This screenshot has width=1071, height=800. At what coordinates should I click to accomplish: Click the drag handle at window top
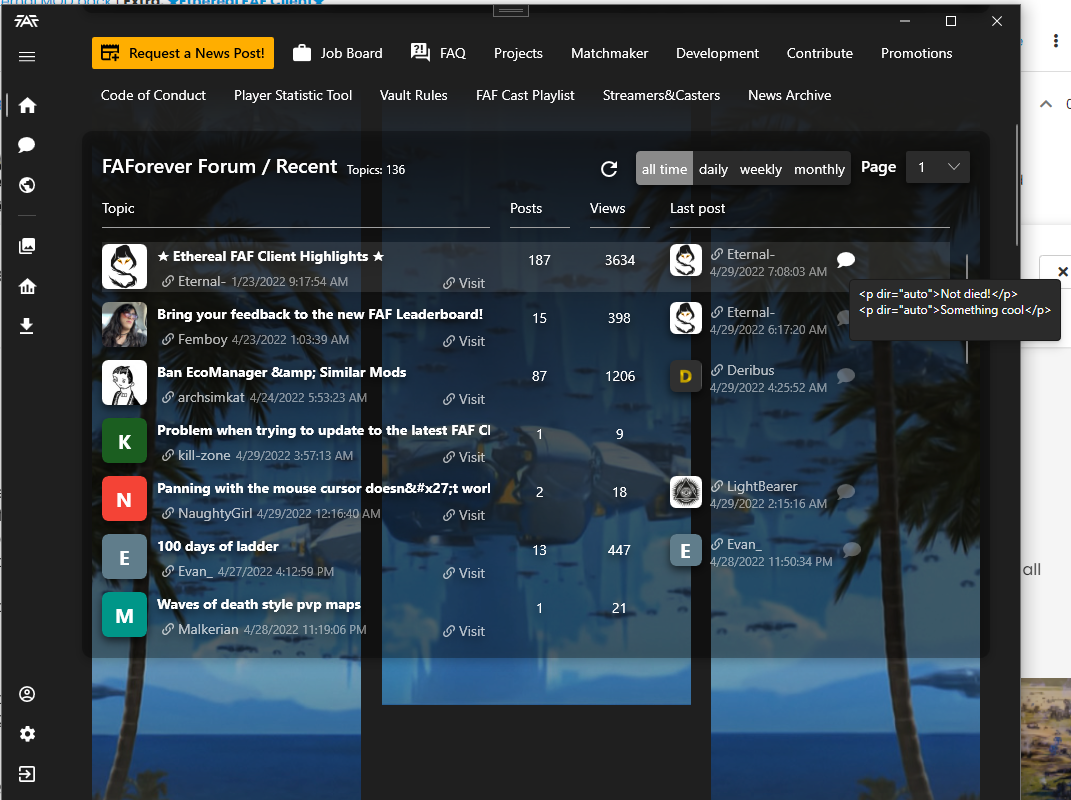point(510,11)
